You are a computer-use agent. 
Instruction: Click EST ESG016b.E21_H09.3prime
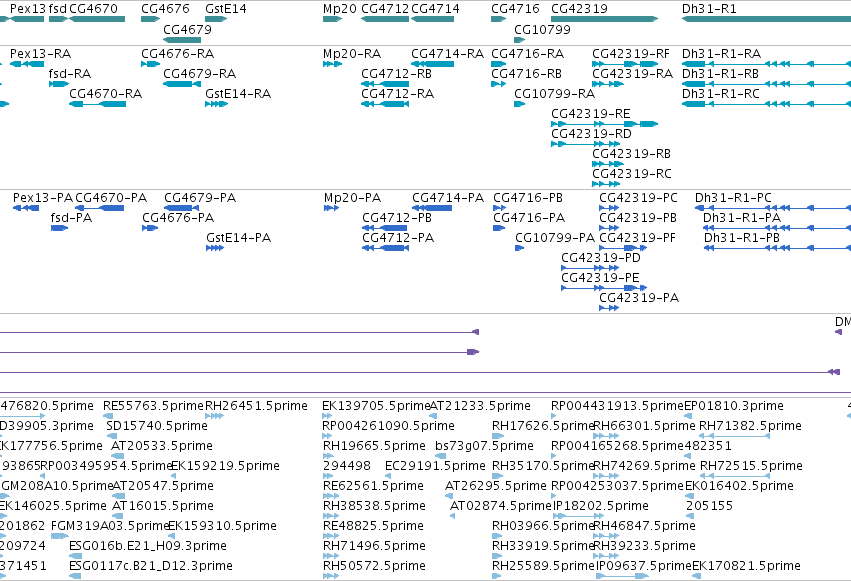click(148, 546)
